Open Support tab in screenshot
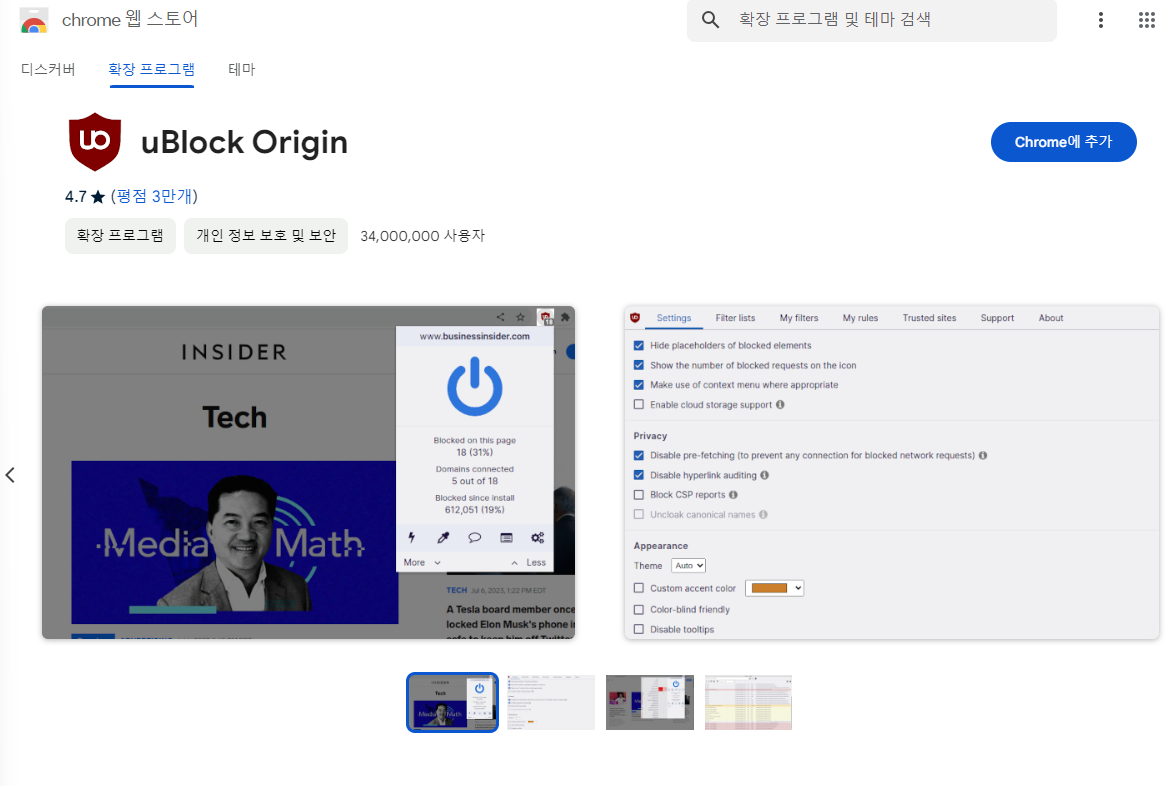 pyautogui.click(x=997, y=318)
